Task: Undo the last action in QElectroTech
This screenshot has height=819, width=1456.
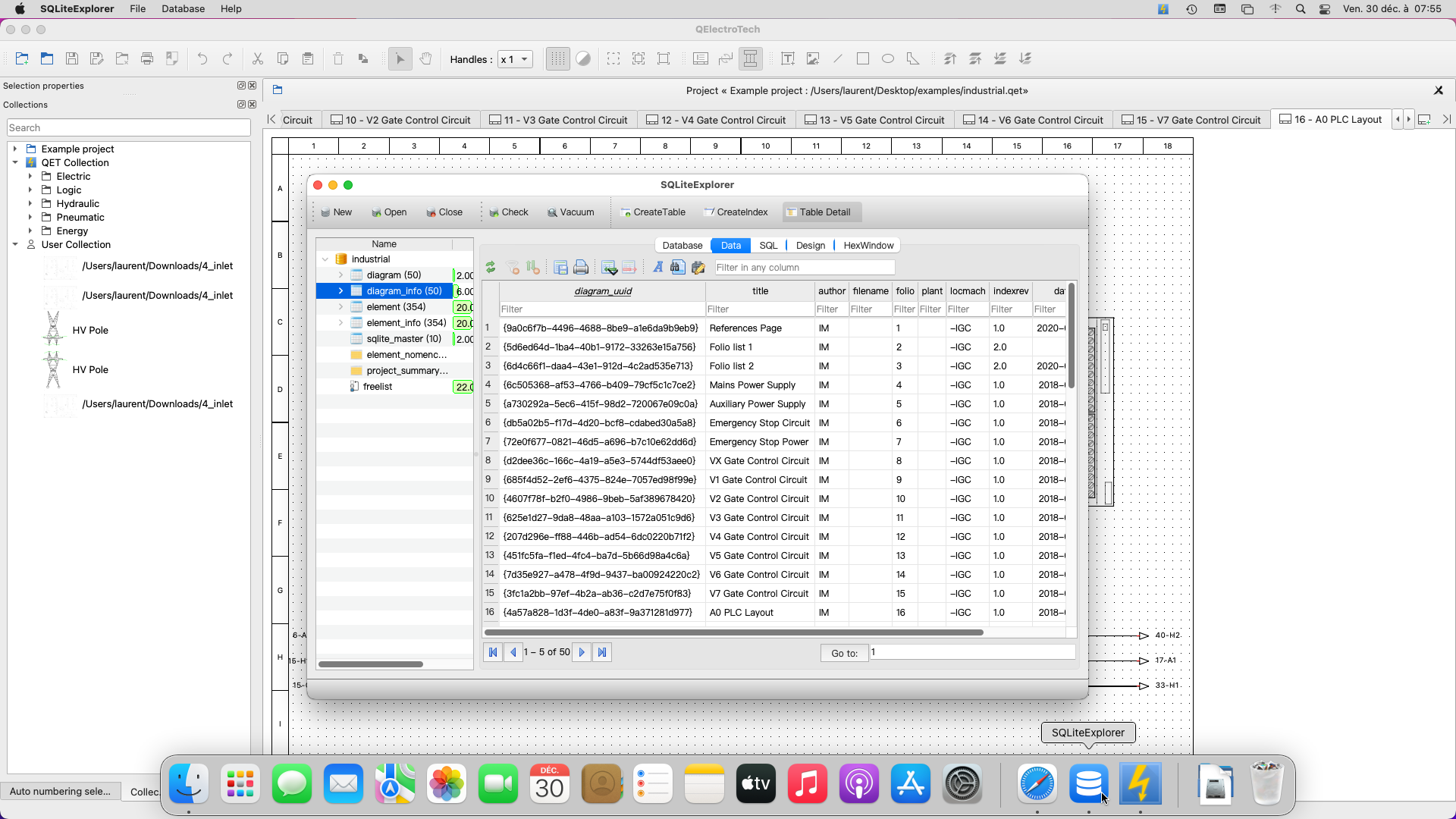Action: pyautogui.click(x=202, y=59)
